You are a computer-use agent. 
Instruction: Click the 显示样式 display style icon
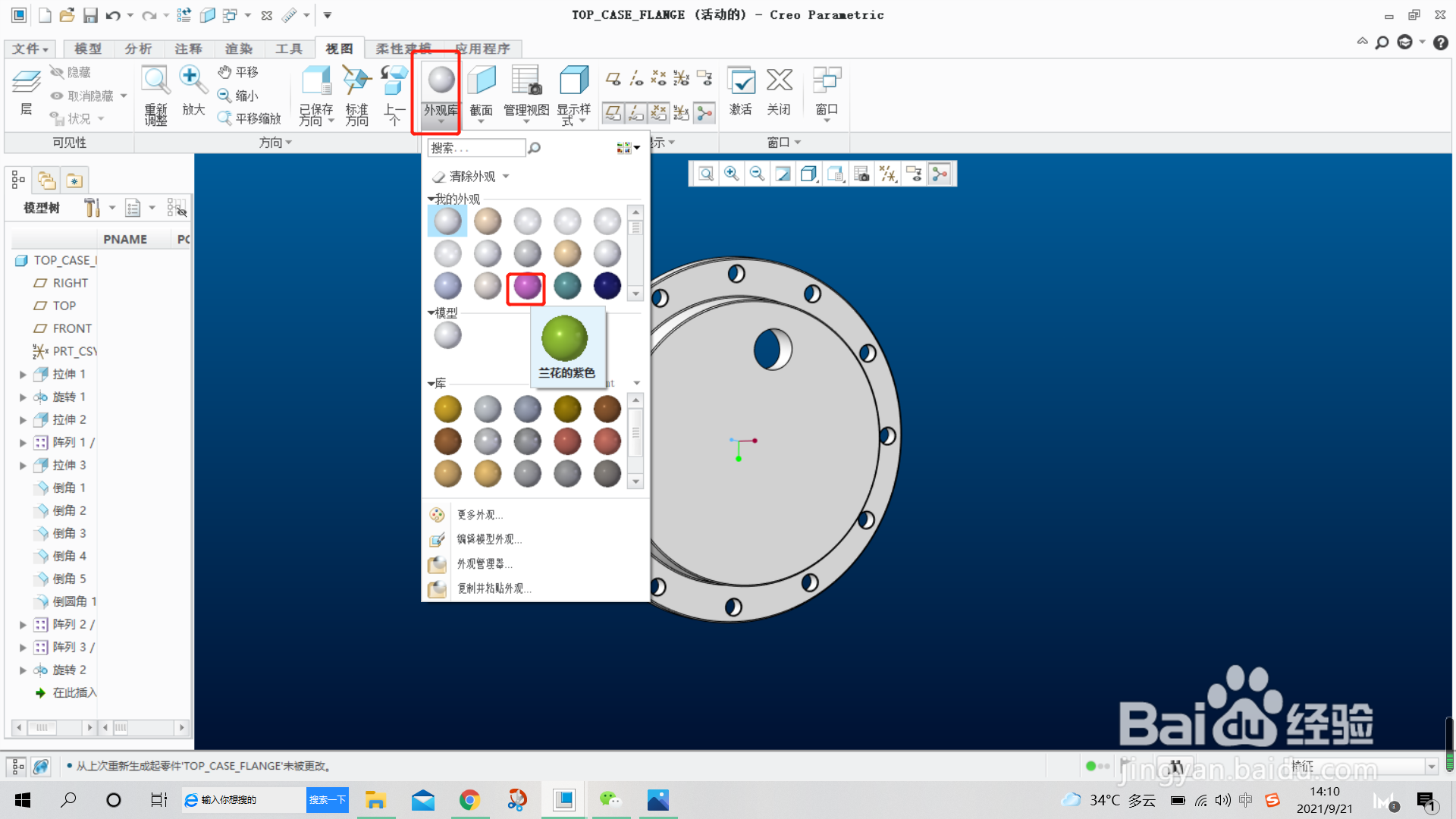click(573, 95)
